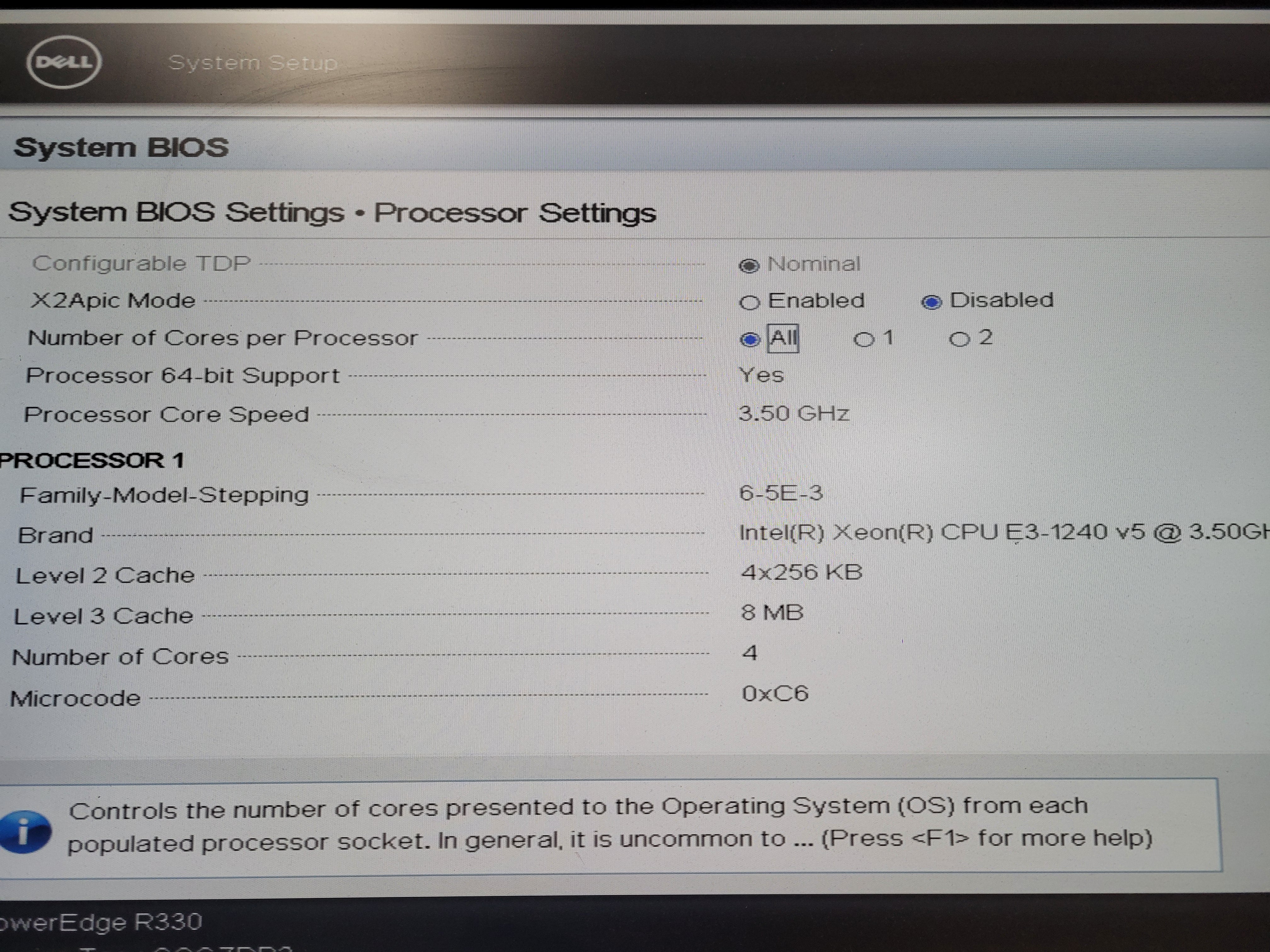
Task: Click the Processor Core Speed label
Action: point(167,414)
